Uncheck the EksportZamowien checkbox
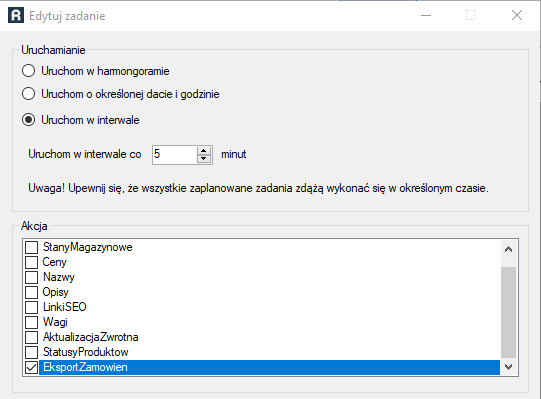Screen dimensions: 541x399 point(31,367)
